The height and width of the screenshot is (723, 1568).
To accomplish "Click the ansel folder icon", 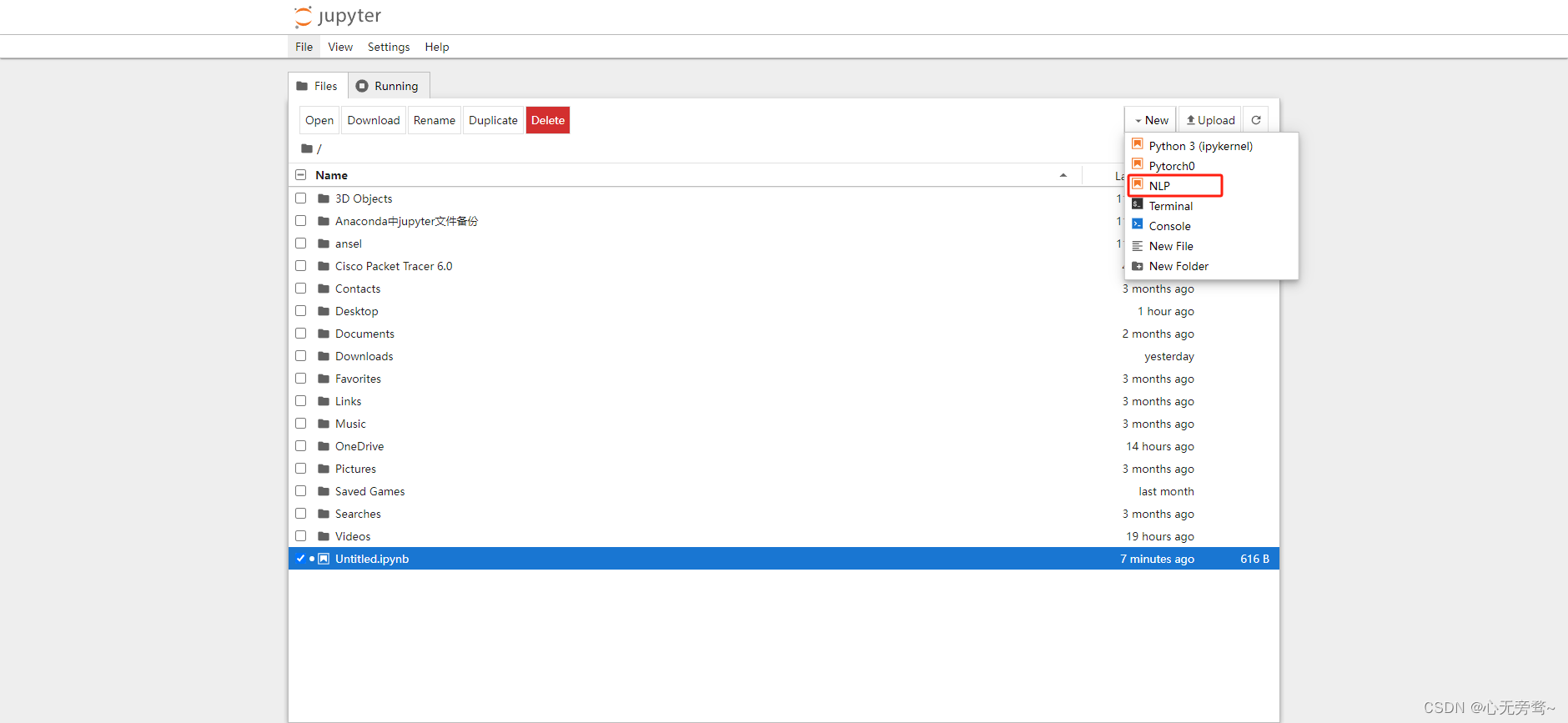I will tap(324, 244).
